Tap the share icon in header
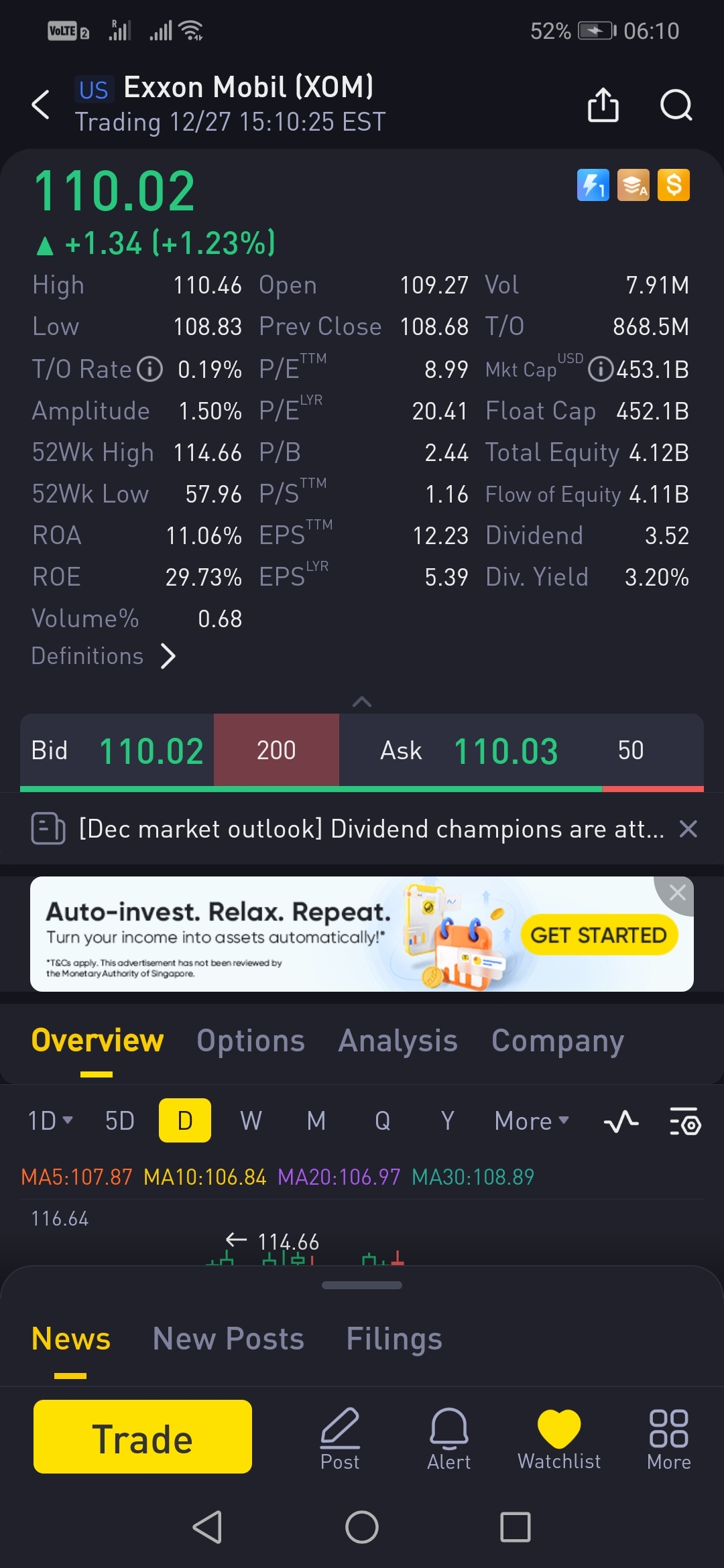Screen dimensions: 724x1568 (x=603, y=105)
